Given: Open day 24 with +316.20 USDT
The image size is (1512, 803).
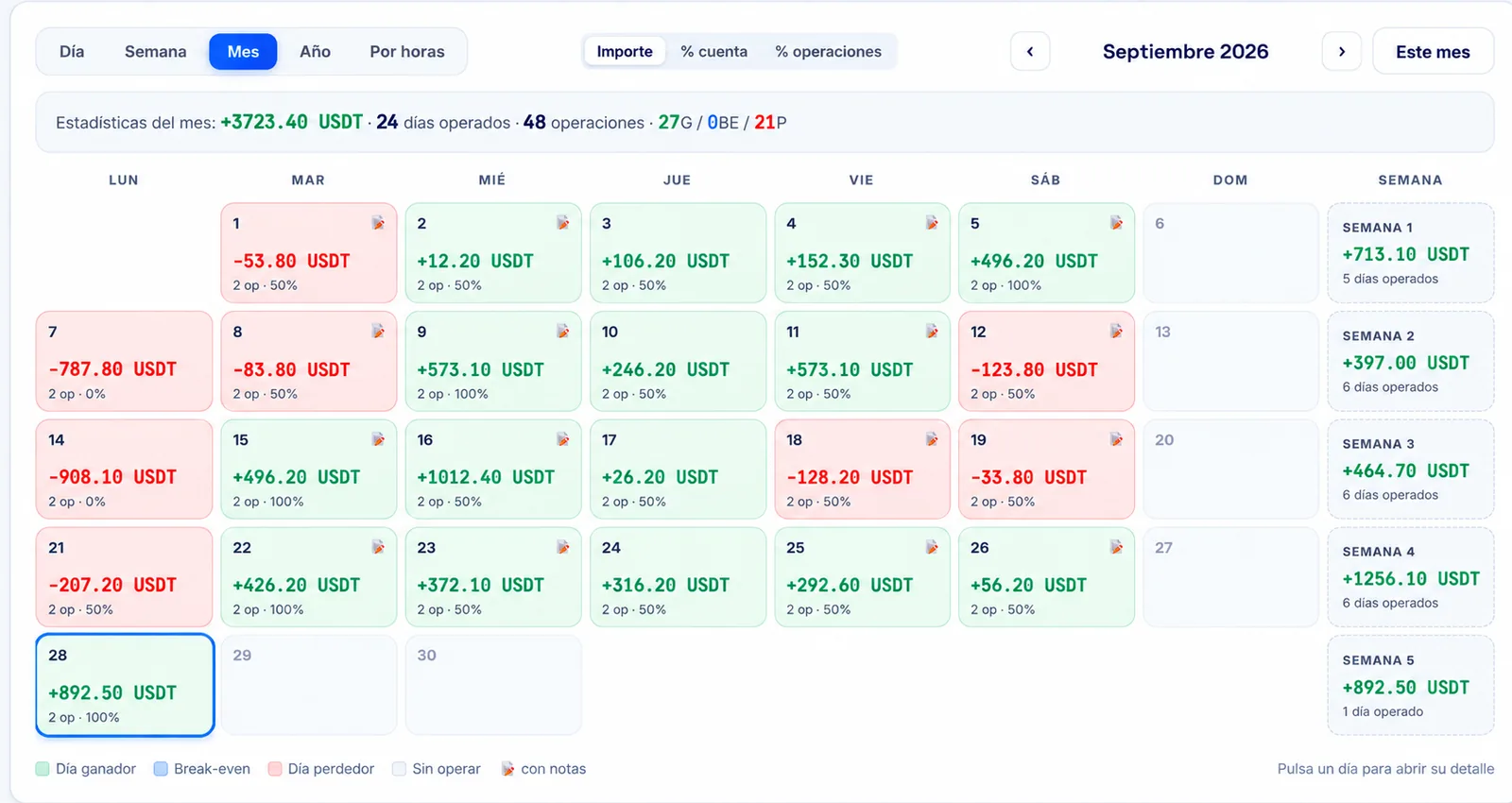Looking at the screenshot, I should click(678, 576).
